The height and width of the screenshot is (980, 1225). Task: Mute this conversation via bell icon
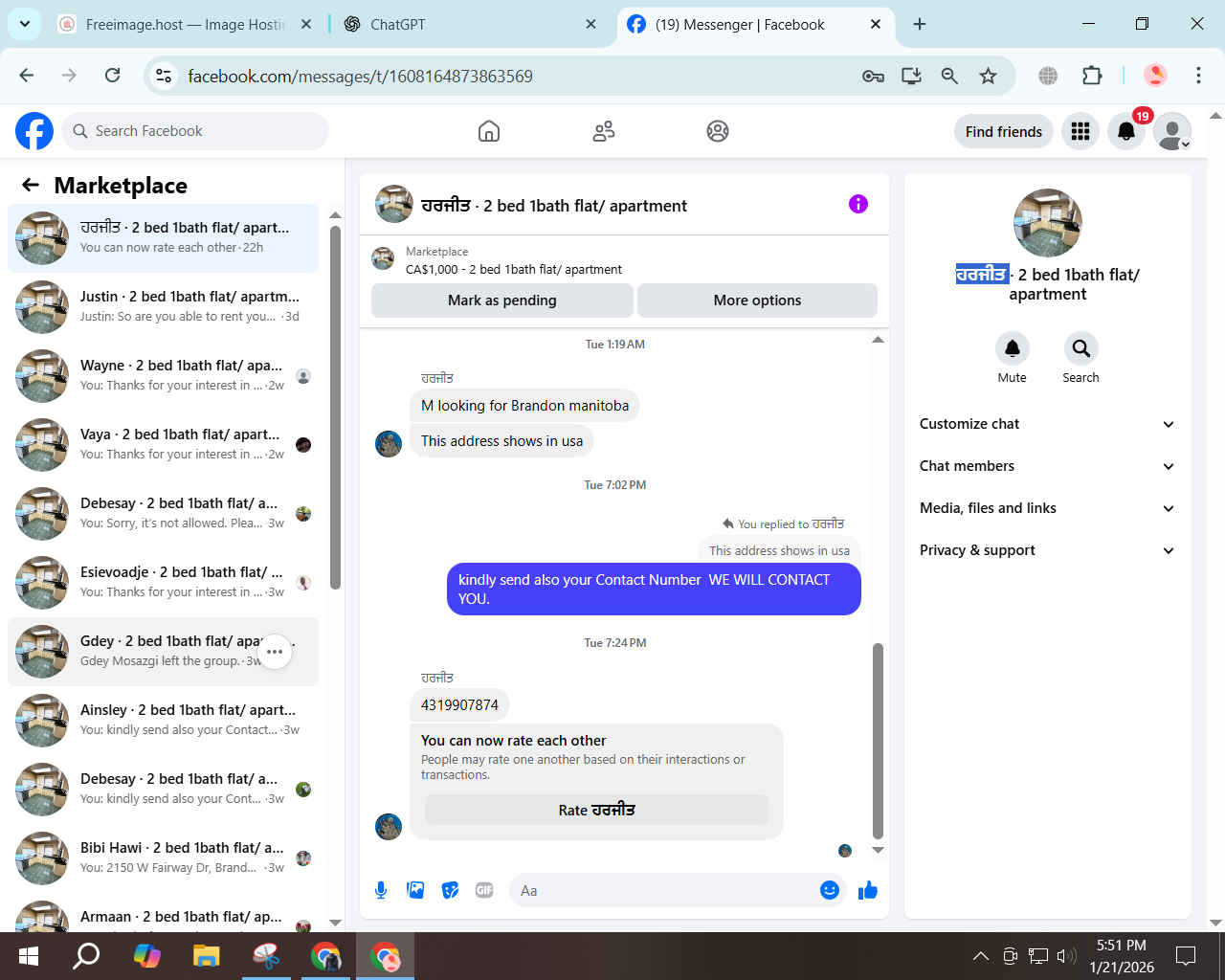point(1013,348)
